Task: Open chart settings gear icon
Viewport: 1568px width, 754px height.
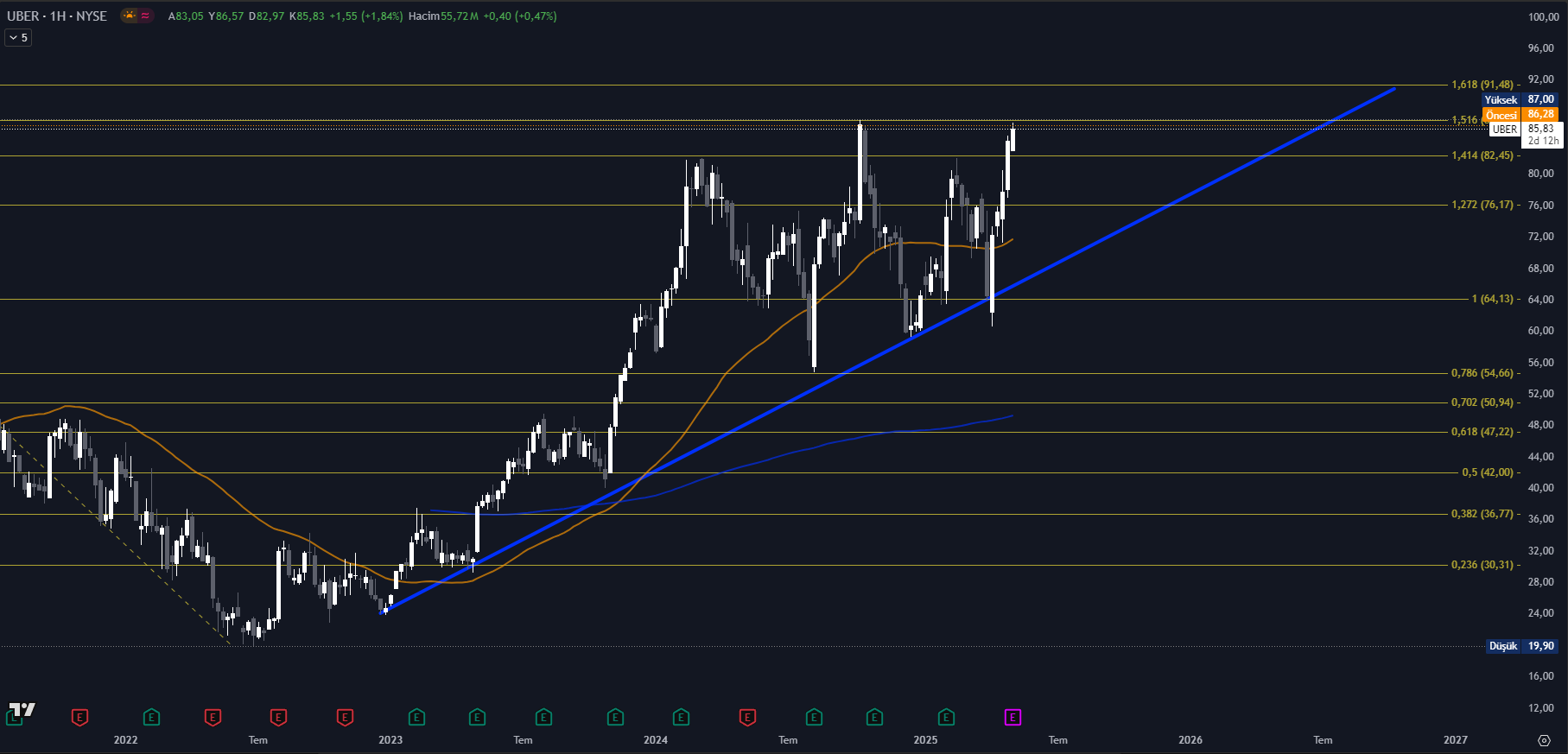Action: [1544, 740]
